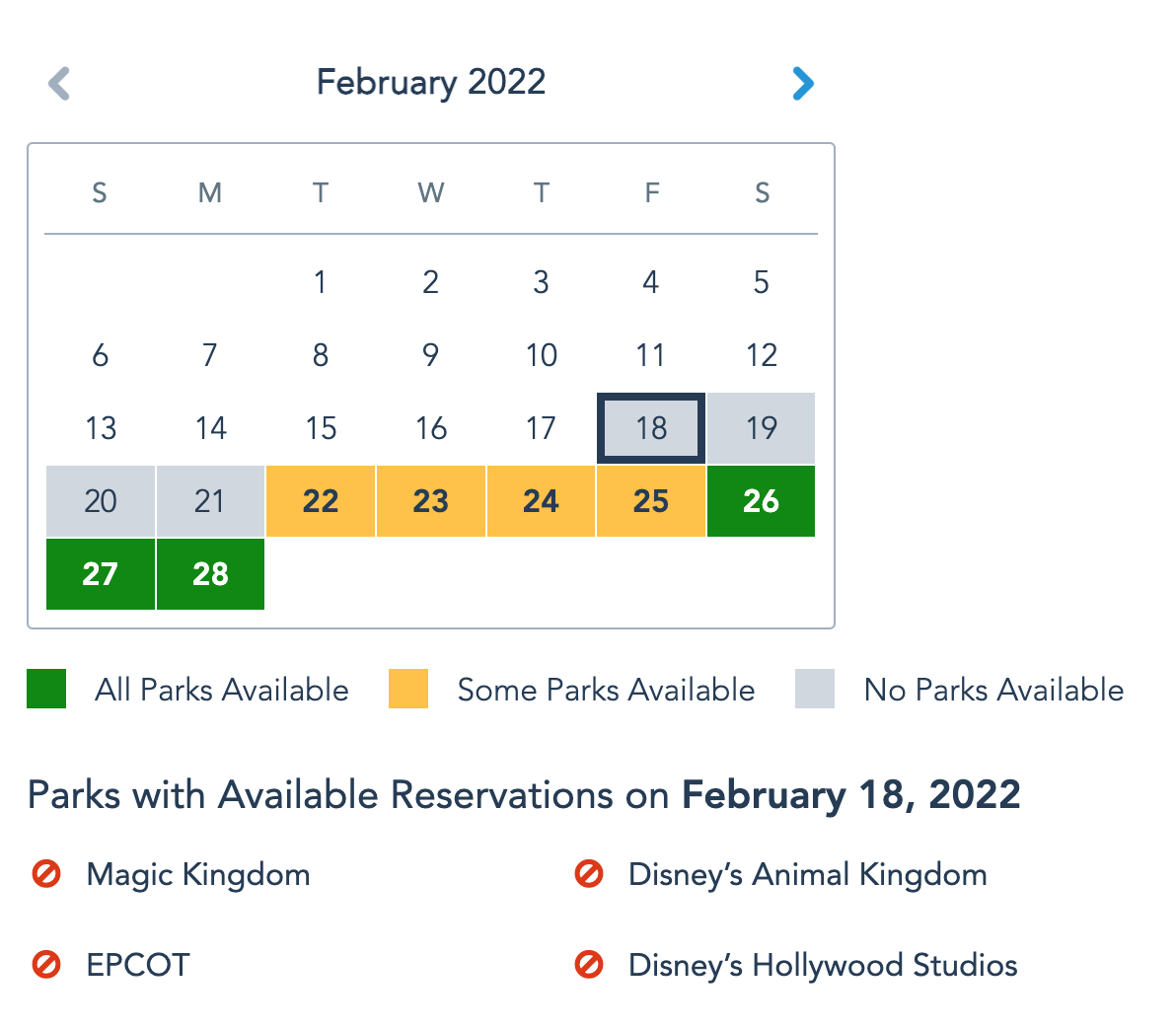Image resolution: width=1176 pixels, height=1030 pixels.
Task: Click the Magic Kingdom park label
Action: pyautogui.click(x=198, y=874)
